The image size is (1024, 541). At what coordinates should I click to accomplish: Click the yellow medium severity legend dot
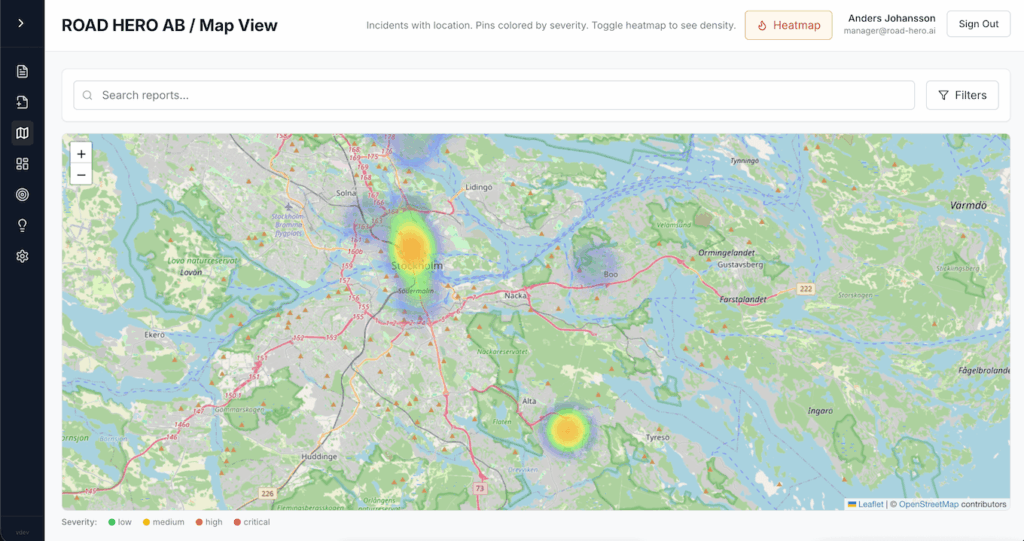point(146,522)
